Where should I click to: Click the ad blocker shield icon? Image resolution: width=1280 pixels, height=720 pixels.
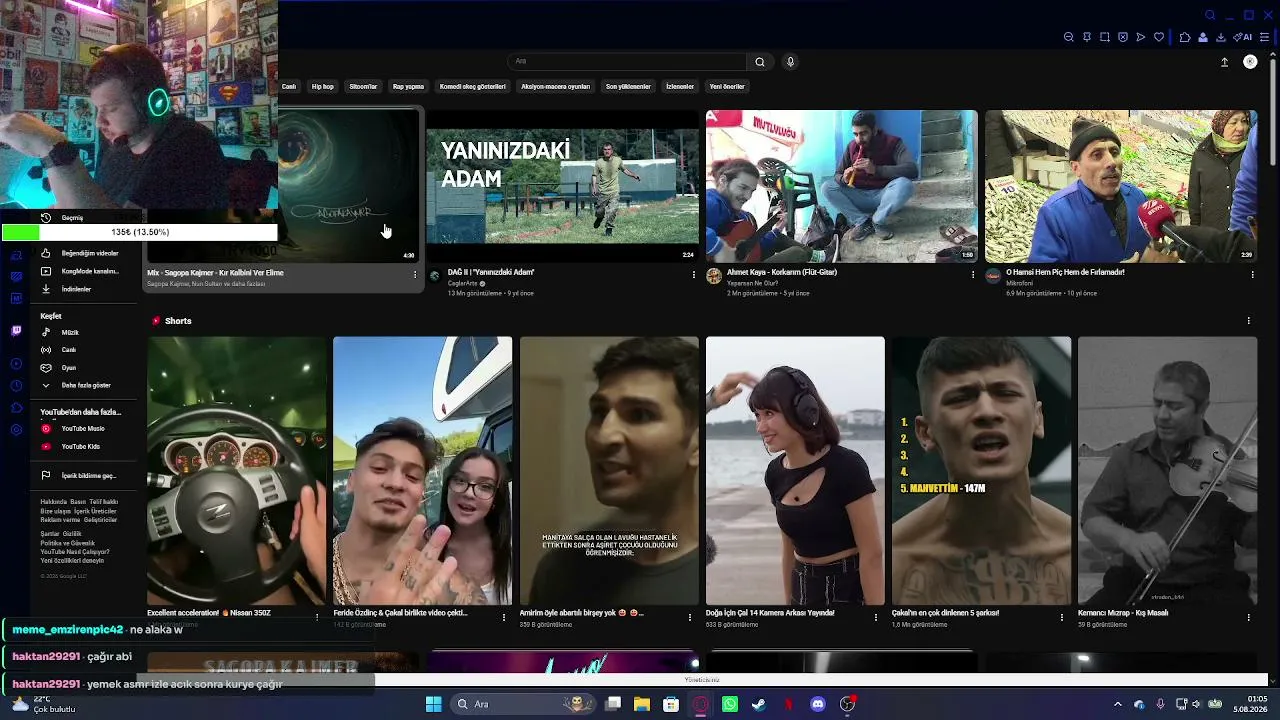tap(1123, 37)
